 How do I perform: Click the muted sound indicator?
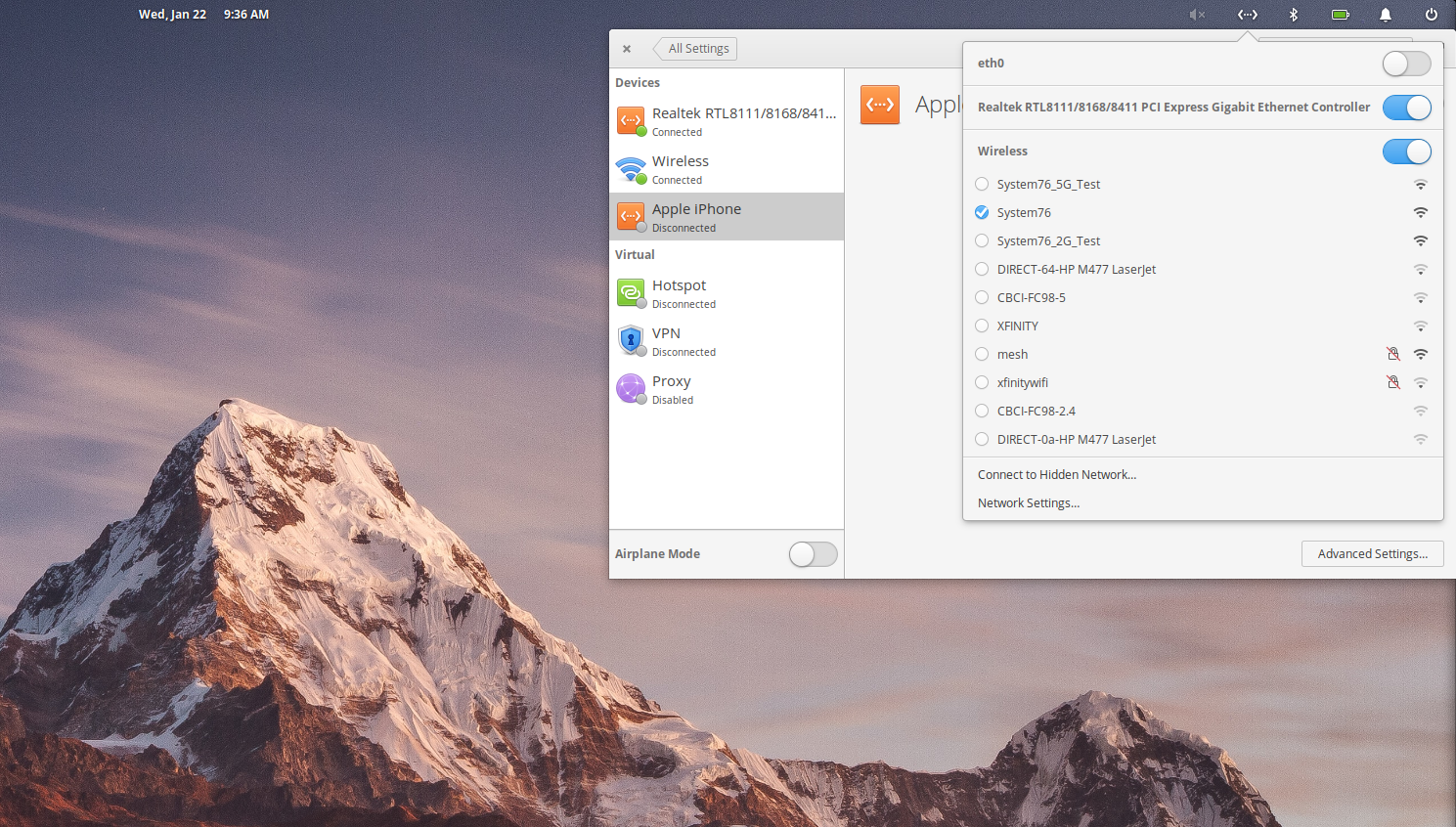pos(1197,15)
